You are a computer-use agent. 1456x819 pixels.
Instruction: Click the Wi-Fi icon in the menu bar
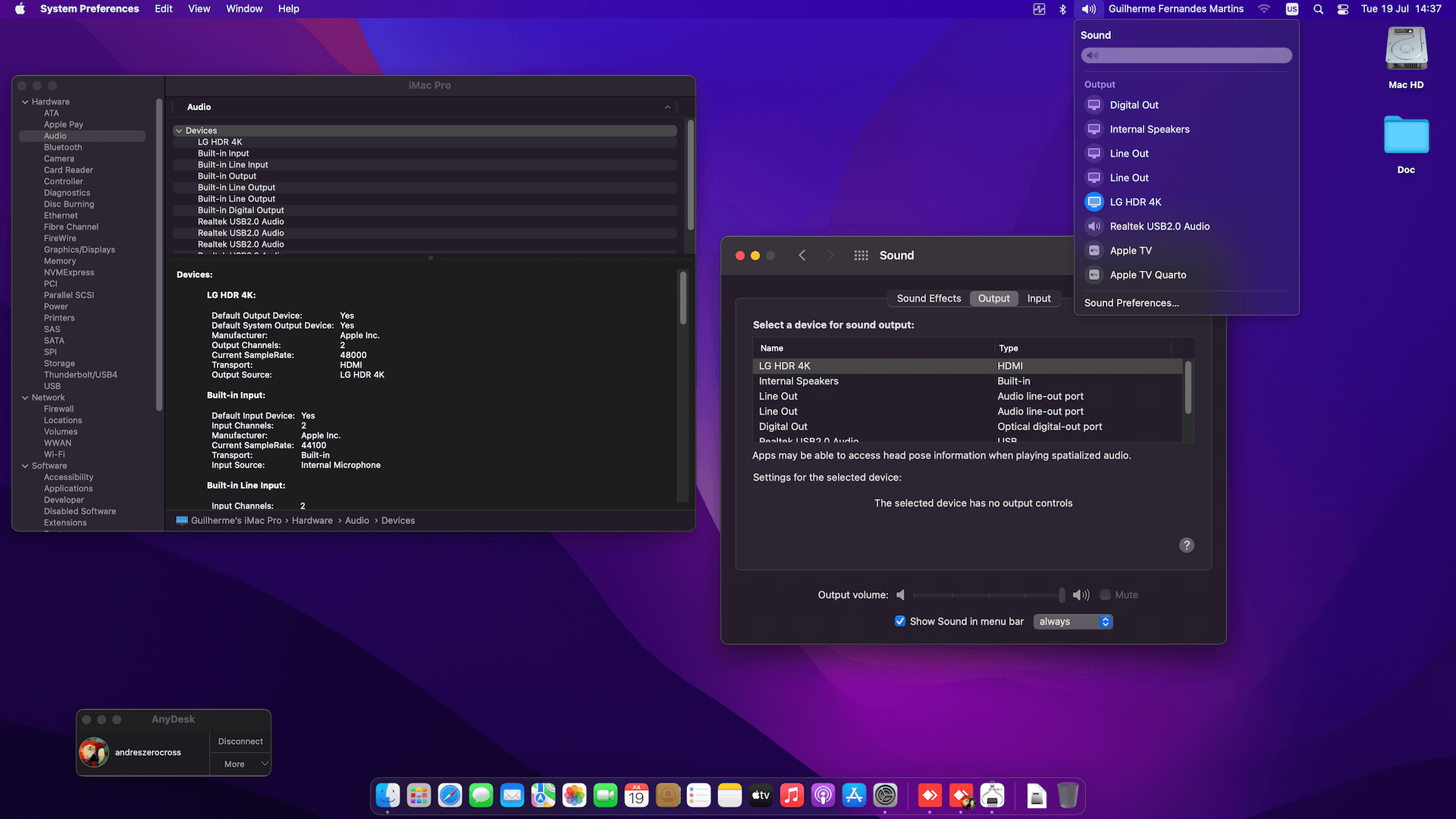[x=1263, y=9]
